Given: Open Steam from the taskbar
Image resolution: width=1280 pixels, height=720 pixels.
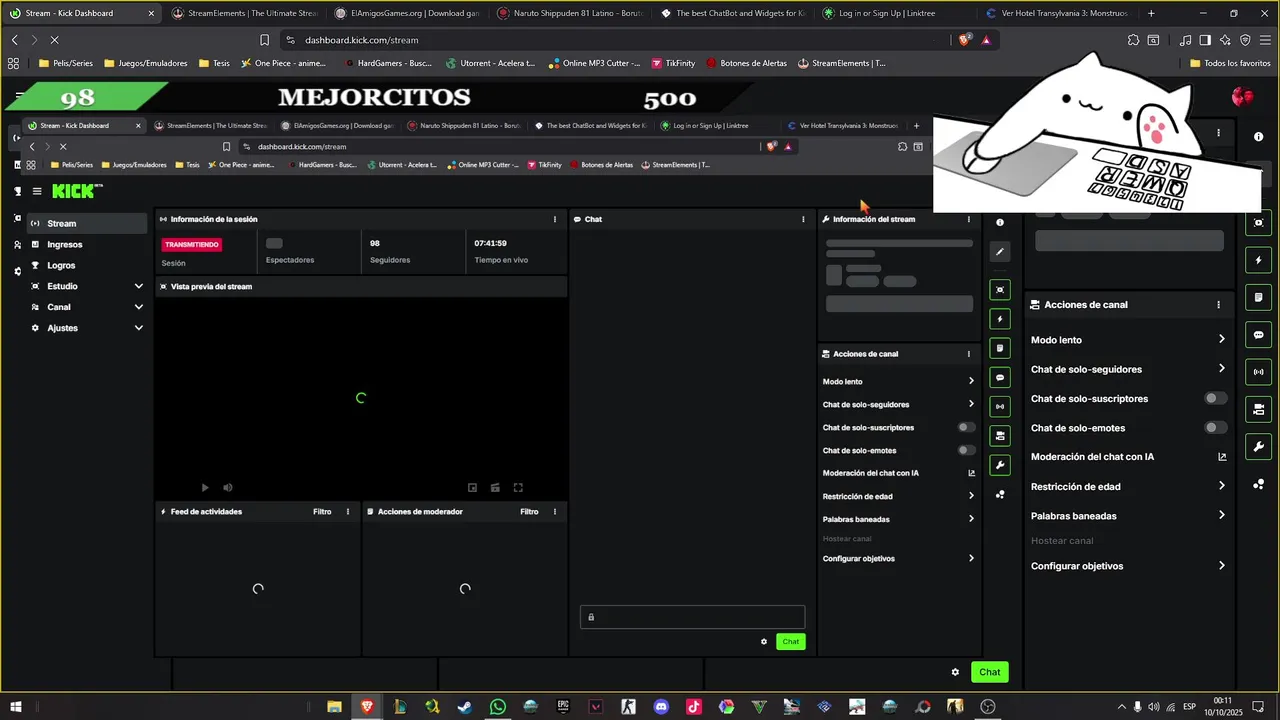Looking at the screenshot, I should coord(465,707).
